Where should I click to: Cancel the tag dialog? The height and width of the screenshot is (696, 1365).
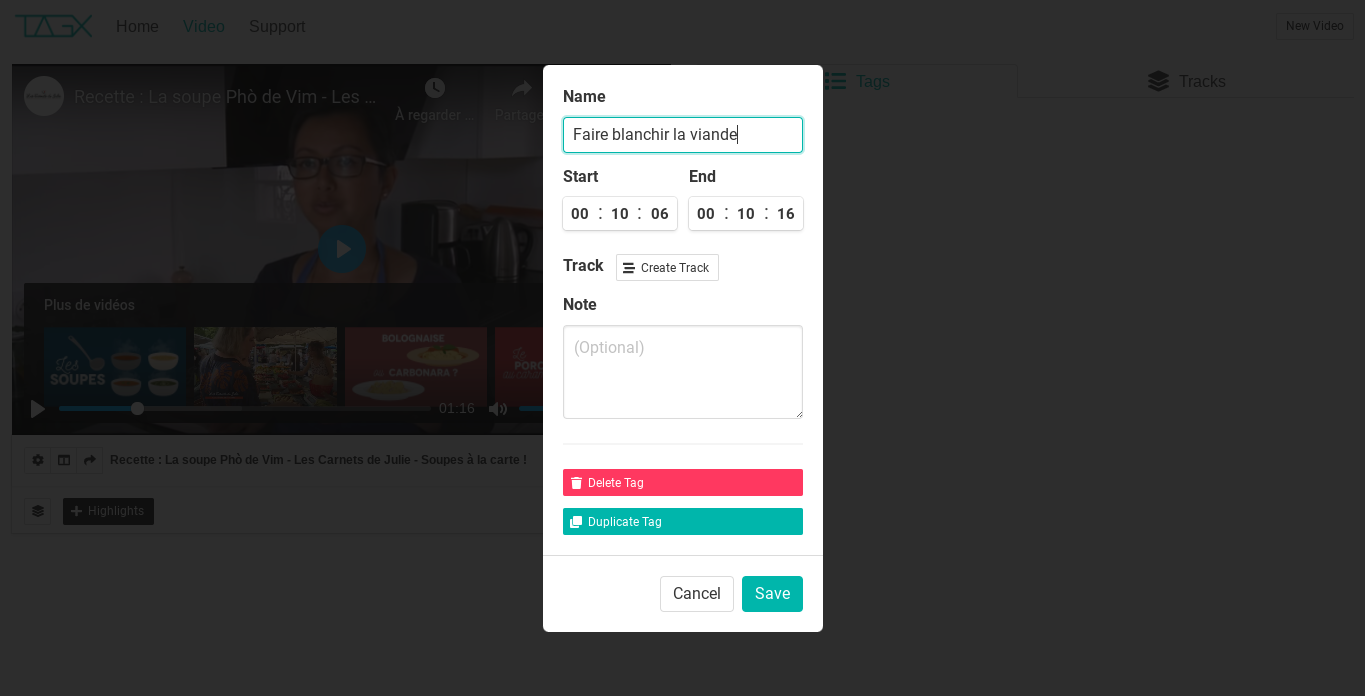coord(697,594)
